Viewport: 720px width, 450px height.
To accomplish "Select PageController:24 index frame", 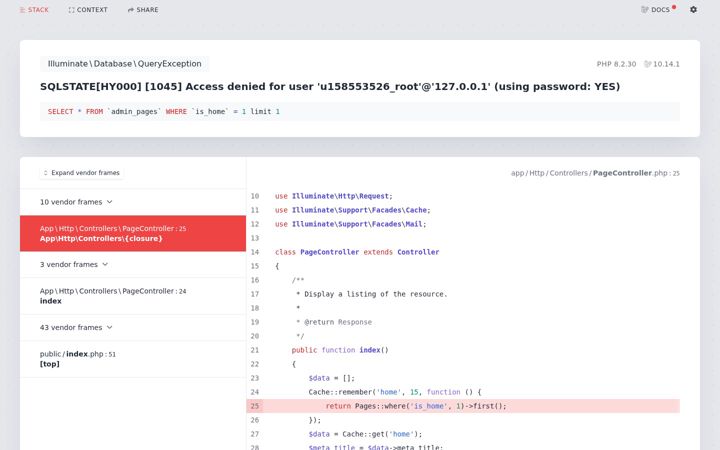I will pyautogui.click(x=133, y=296).
